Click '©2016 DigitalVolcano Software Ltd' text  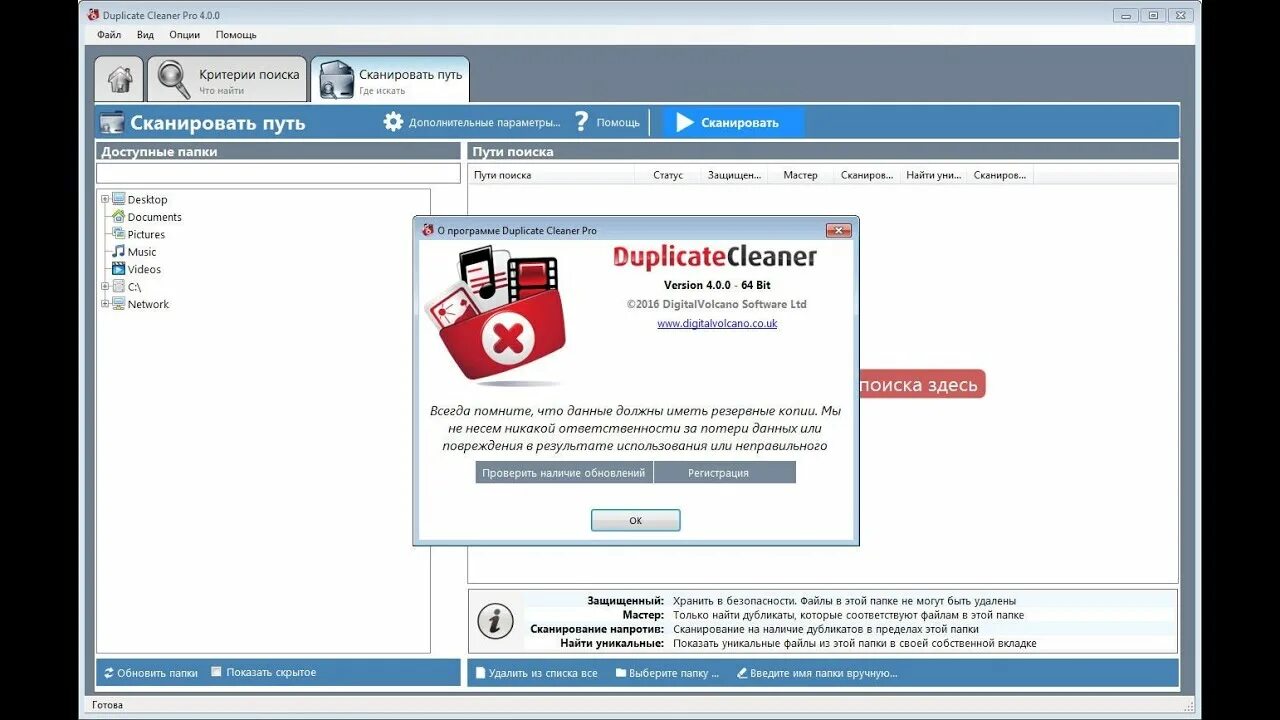[717, 304]
